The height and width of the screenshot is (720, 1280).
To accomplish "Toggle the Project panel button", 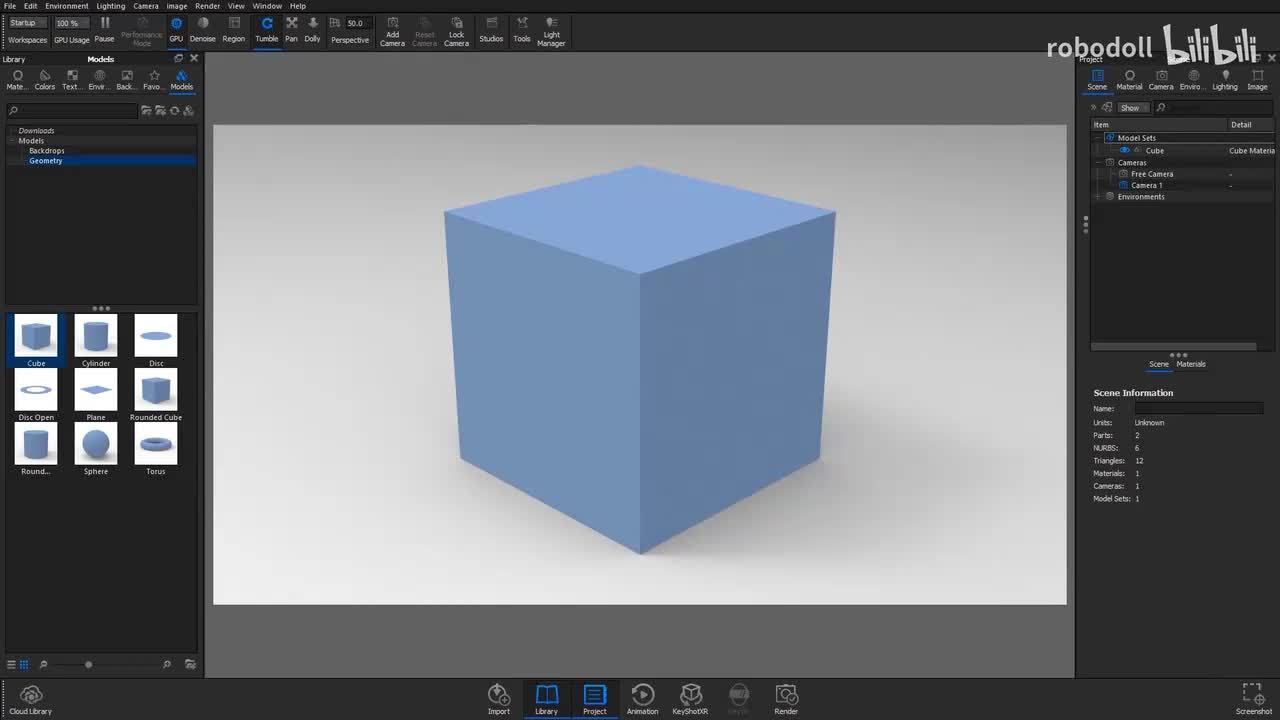I will tap(595, 699).
